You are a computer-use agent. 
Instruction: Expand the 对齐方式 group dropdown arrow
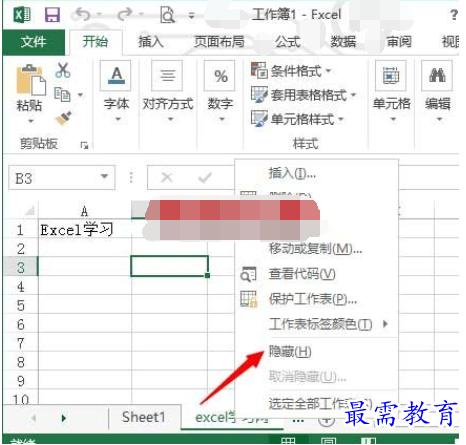tap(170, 119)
